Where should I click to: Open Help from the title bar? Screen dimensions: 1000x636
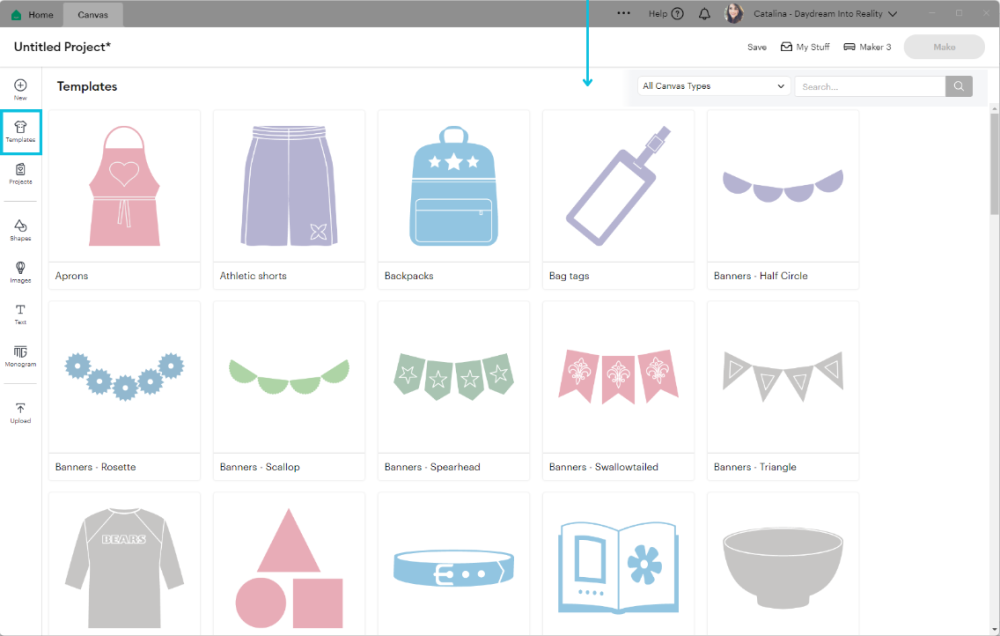[x=666, y=13]
